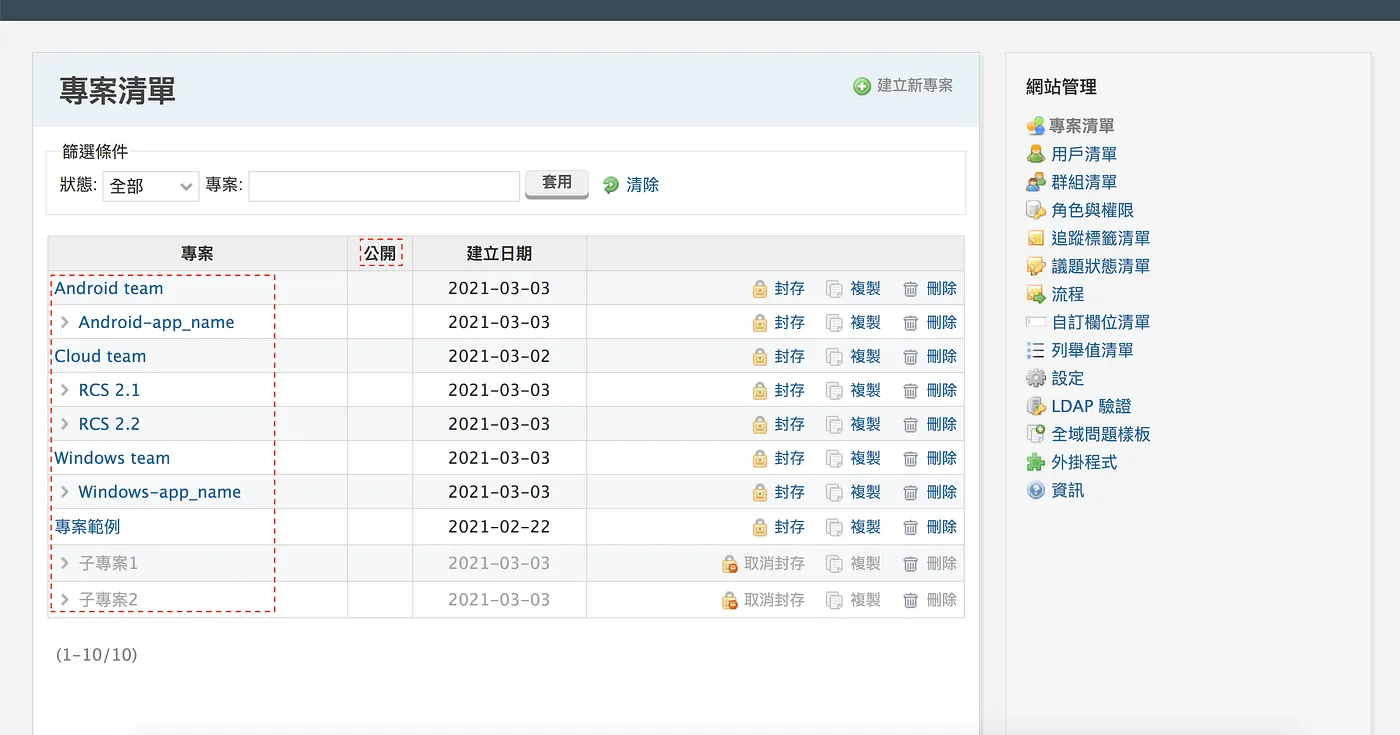Click 取消封存 in the 子專案2 row
The width and height of the screenshot is (1400, 735).
pos(775,601)
